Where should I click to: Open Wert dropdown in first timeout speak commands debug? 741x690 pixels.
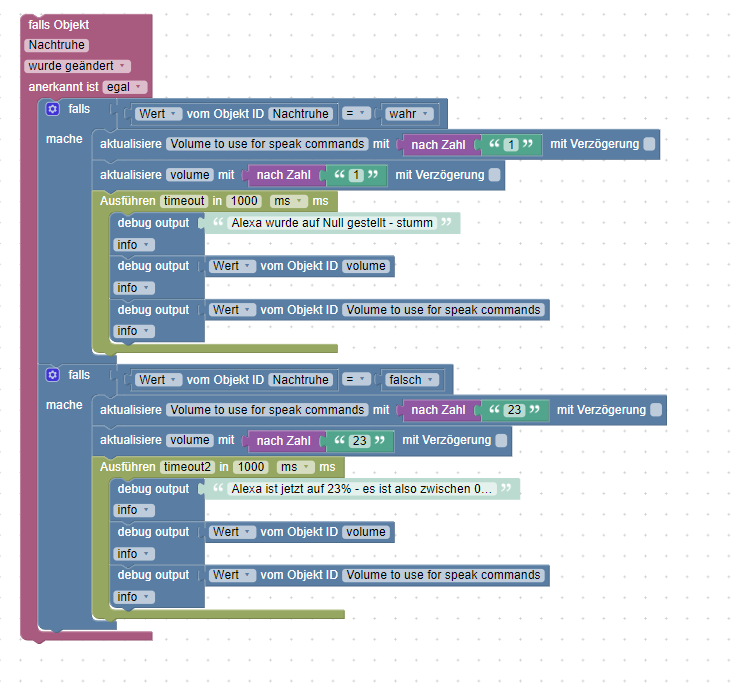point(232,310)
